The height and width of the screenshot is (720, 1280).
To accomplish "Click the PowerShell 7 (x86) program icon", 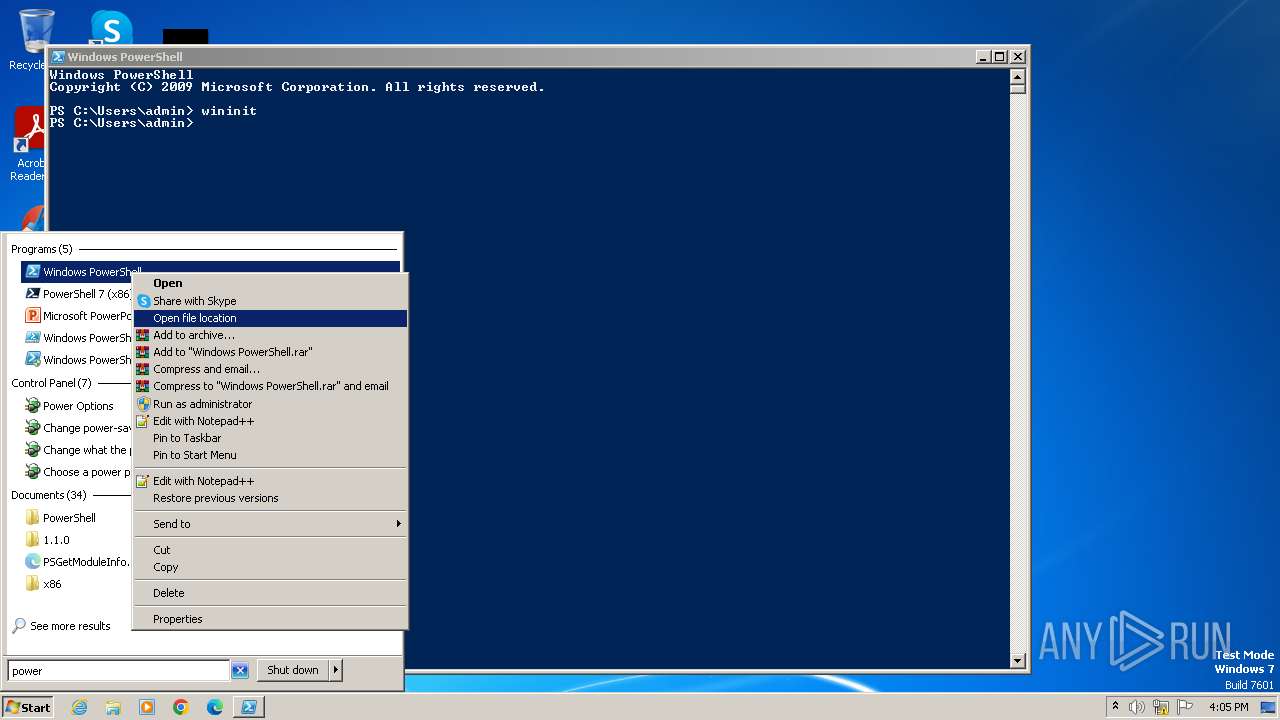I will (x=33, y=294).
